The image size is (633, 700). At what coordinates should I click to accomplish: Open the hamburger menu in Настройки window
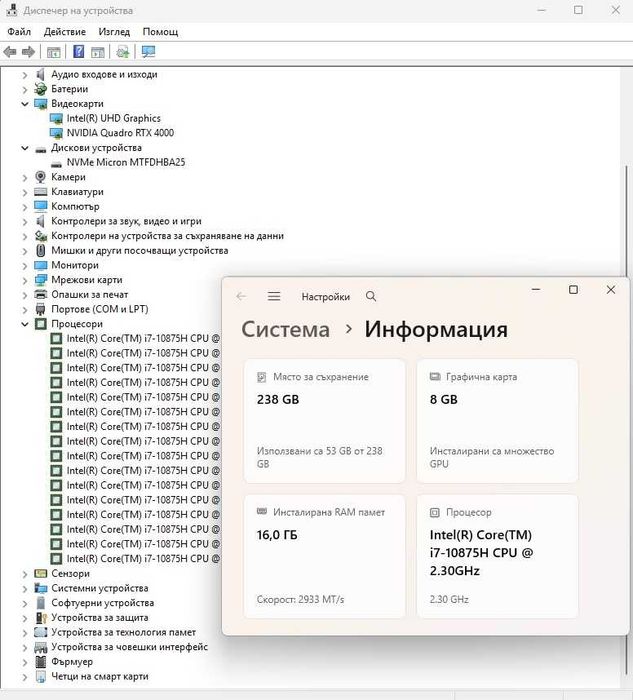274,296
